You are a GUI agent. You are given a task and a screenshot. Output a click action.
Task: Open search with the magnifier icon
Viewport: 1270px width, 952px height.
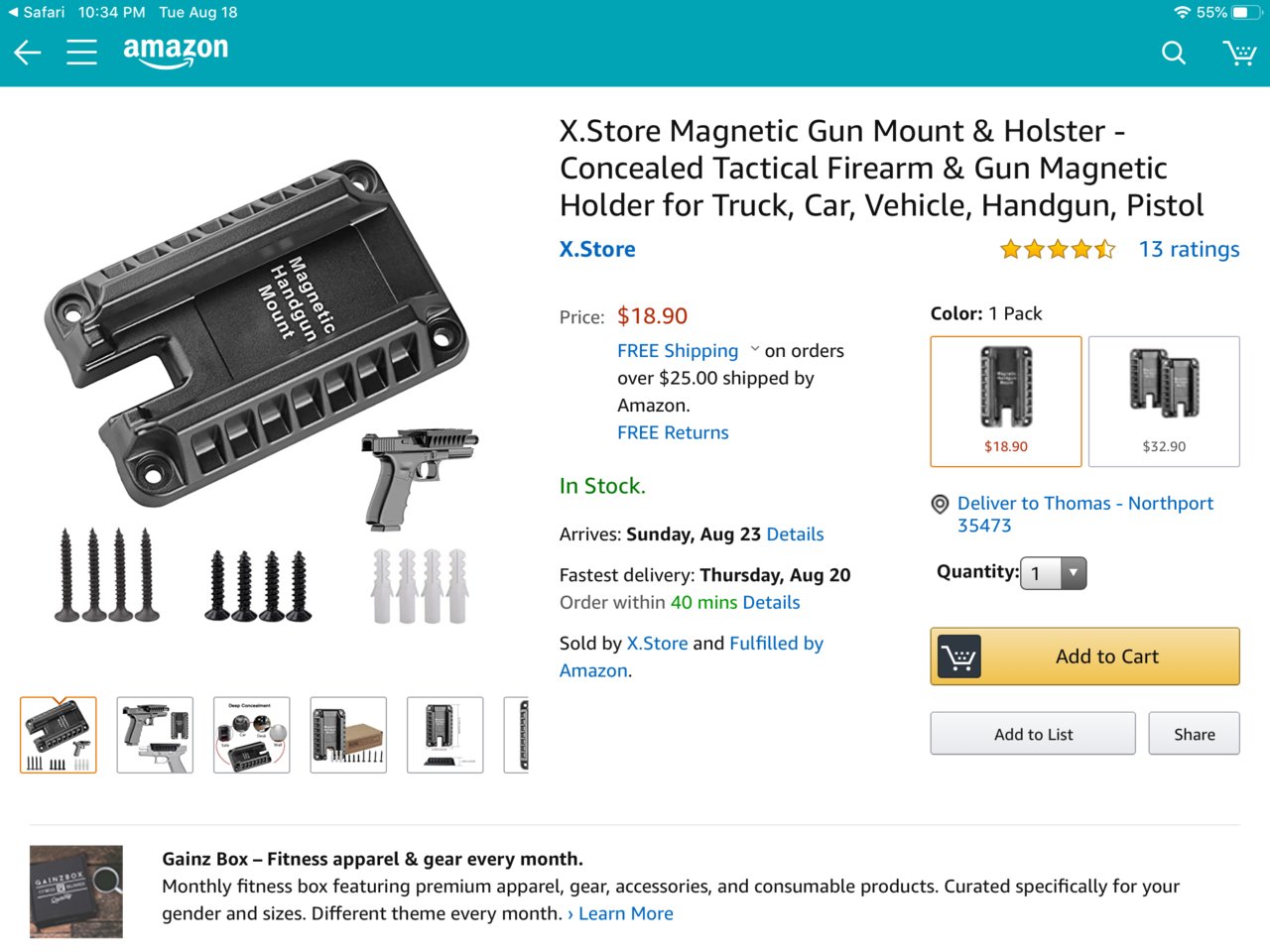1174,53
